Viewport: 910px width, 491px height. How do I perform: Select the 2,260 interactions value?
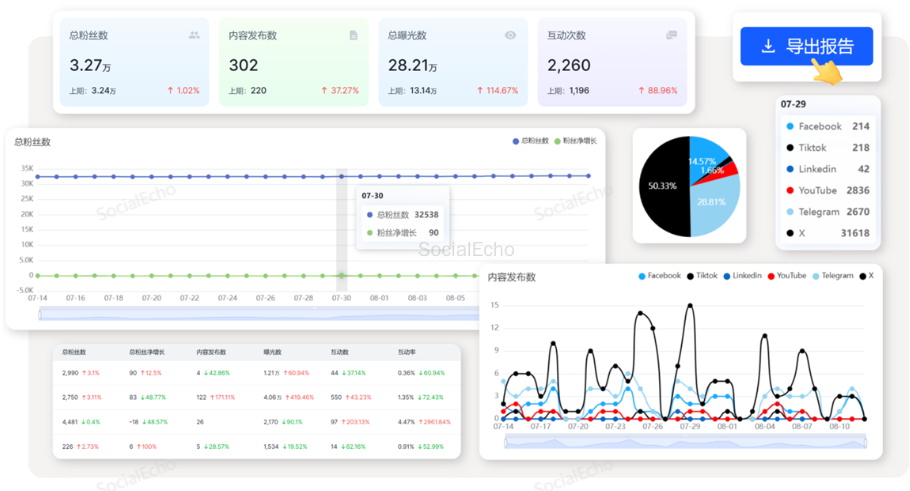569,65
